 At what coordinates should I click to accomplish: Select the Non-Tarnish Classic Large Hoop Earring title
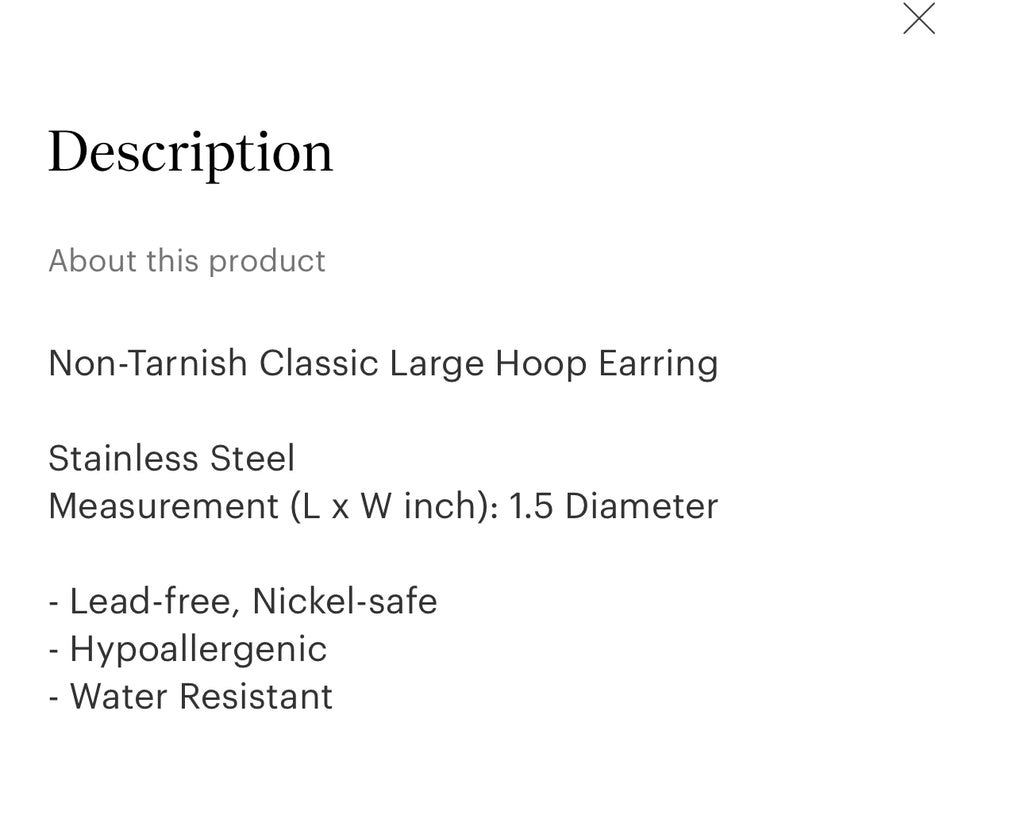point(383,363)
